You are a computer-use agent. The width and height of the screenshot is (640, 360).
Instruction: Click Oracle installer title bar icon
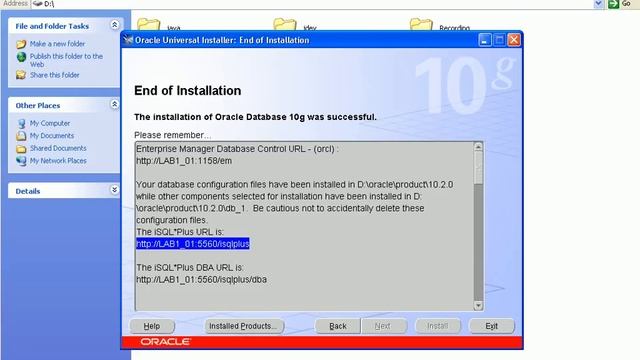tap(128, 40)
